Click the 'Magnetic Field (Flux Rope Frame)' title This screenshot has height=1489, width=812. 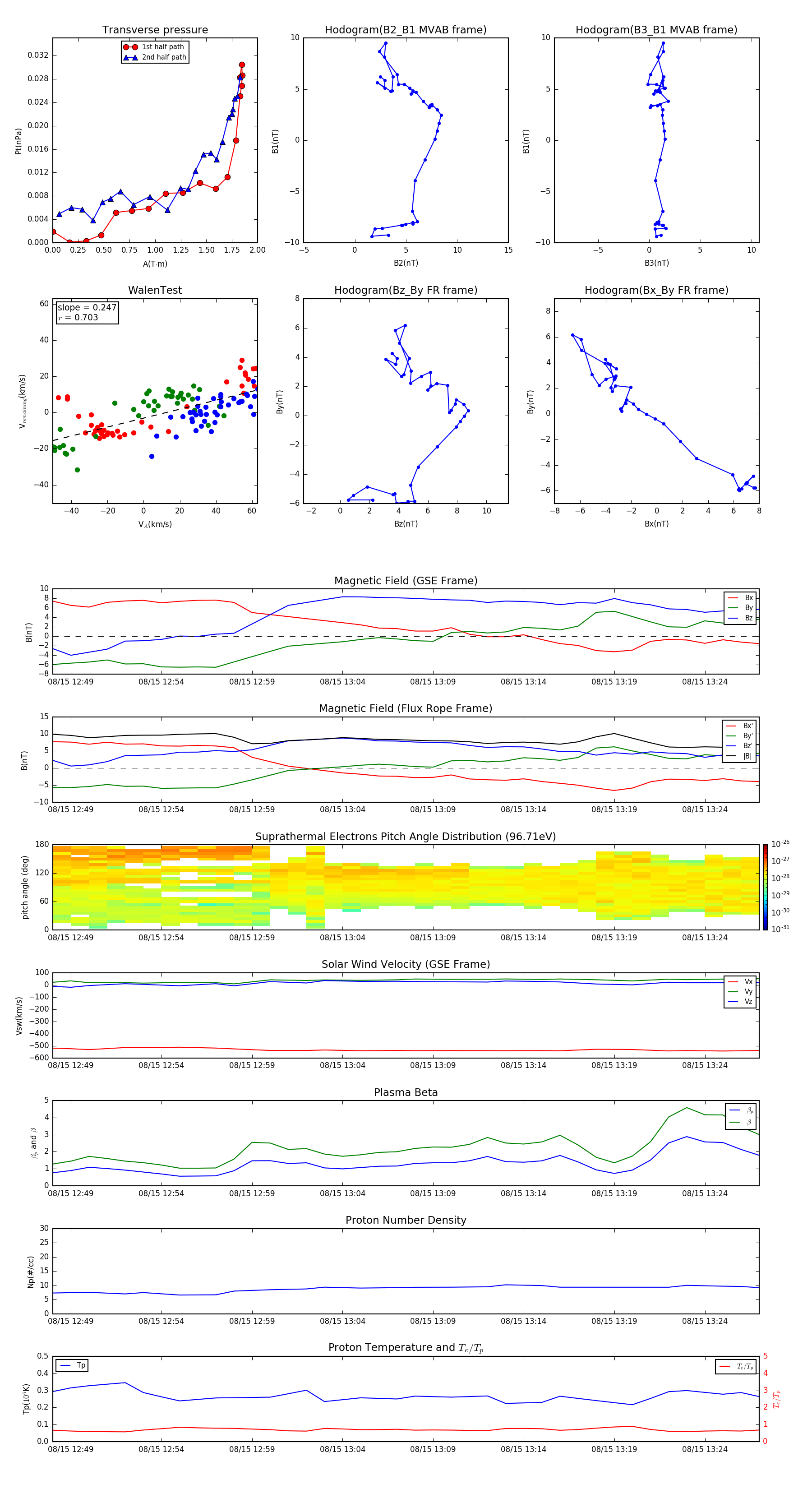click(x=406, y=709)
